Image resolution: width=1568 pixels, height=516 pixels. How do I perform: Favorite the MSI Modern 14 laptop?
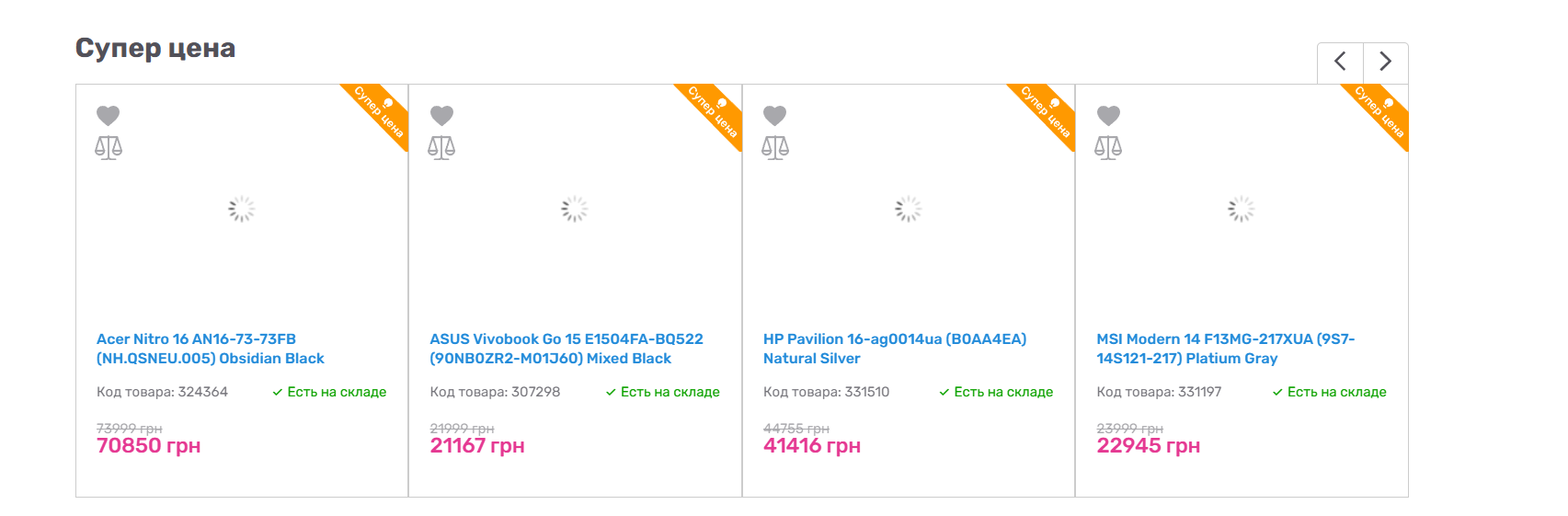pyautogui.click(x=1108, y=115)
